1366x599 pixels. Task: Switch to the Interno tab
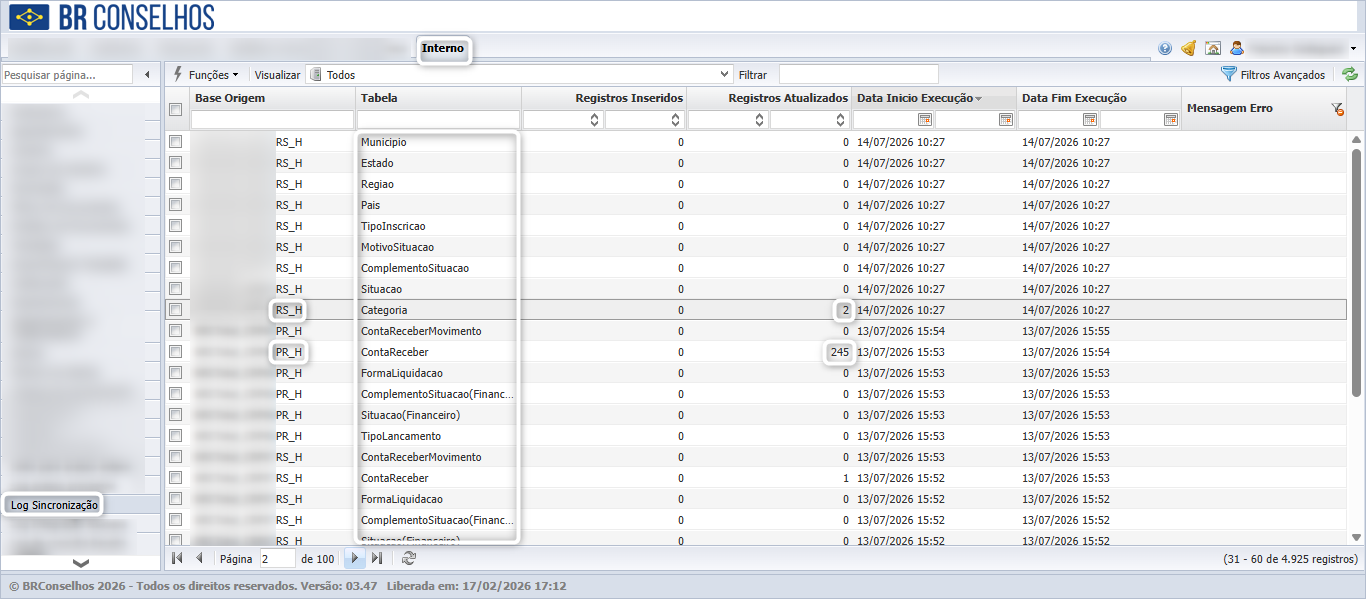[443, 49]
